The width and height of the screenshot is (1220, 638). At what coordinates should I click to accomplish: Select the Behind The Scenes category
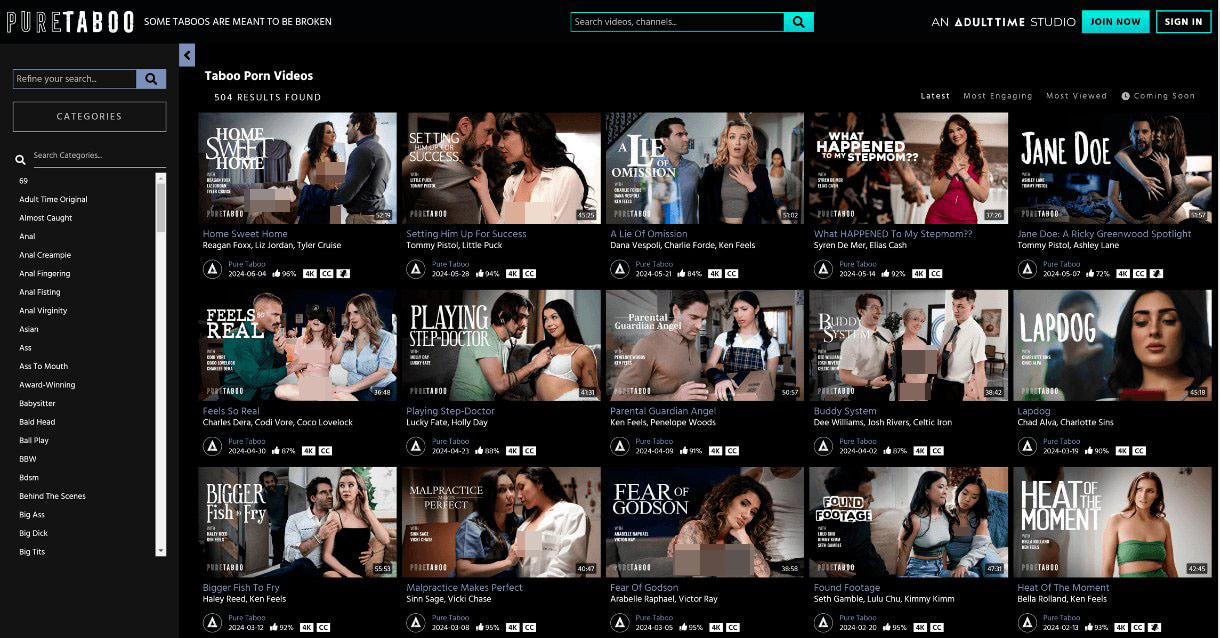coord(52,496)
